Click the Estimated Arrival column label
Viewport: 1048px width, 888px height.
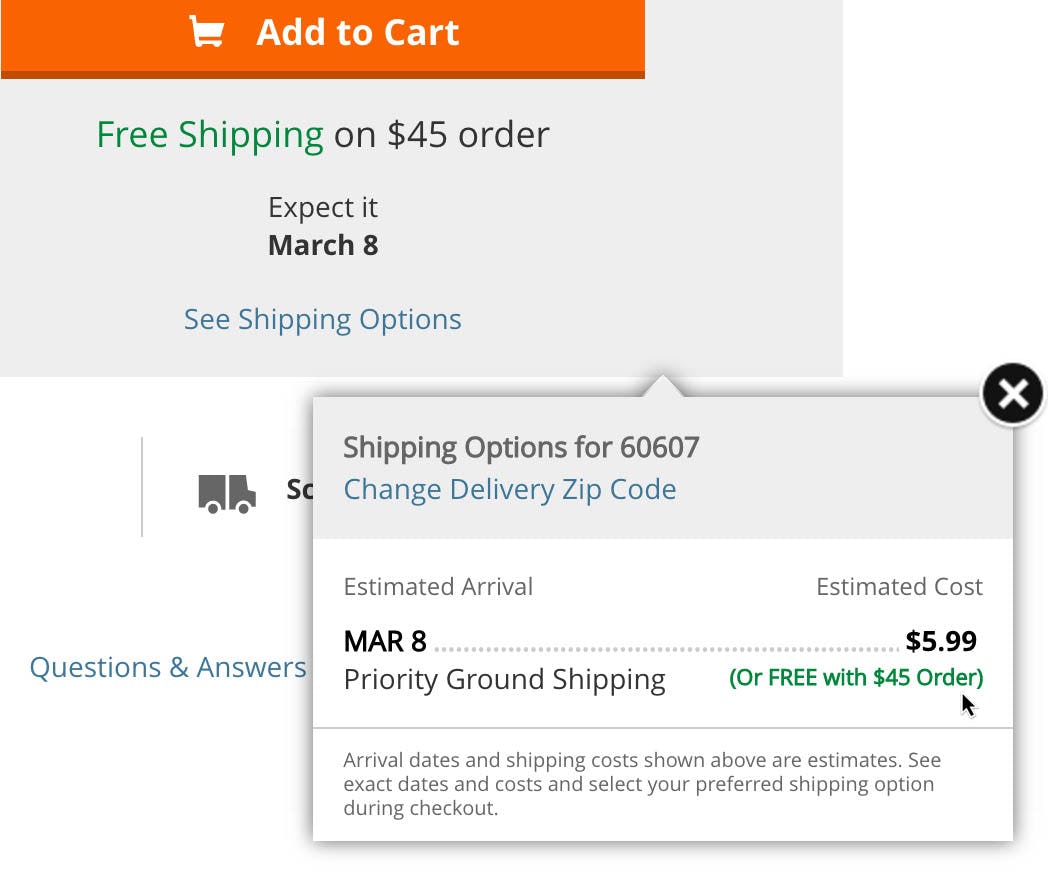(x=438, y=587)
